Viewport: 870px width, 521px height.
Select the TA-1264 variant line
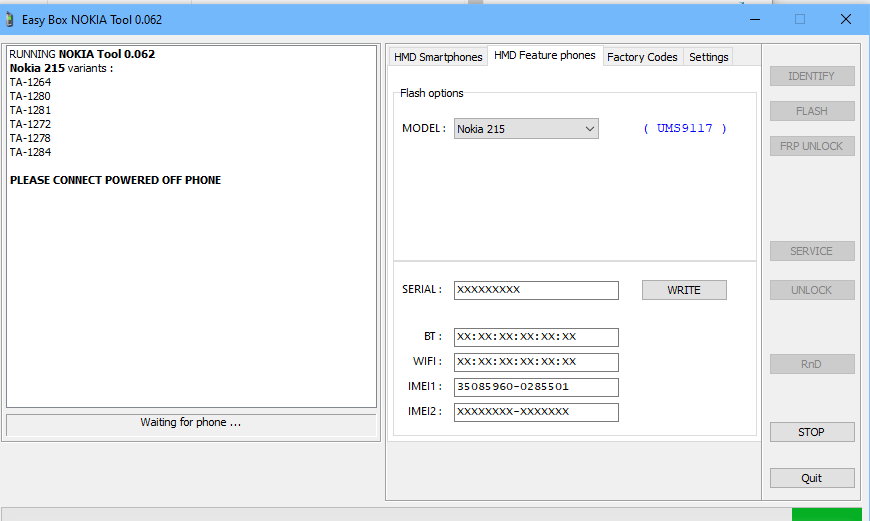point(31,82)
